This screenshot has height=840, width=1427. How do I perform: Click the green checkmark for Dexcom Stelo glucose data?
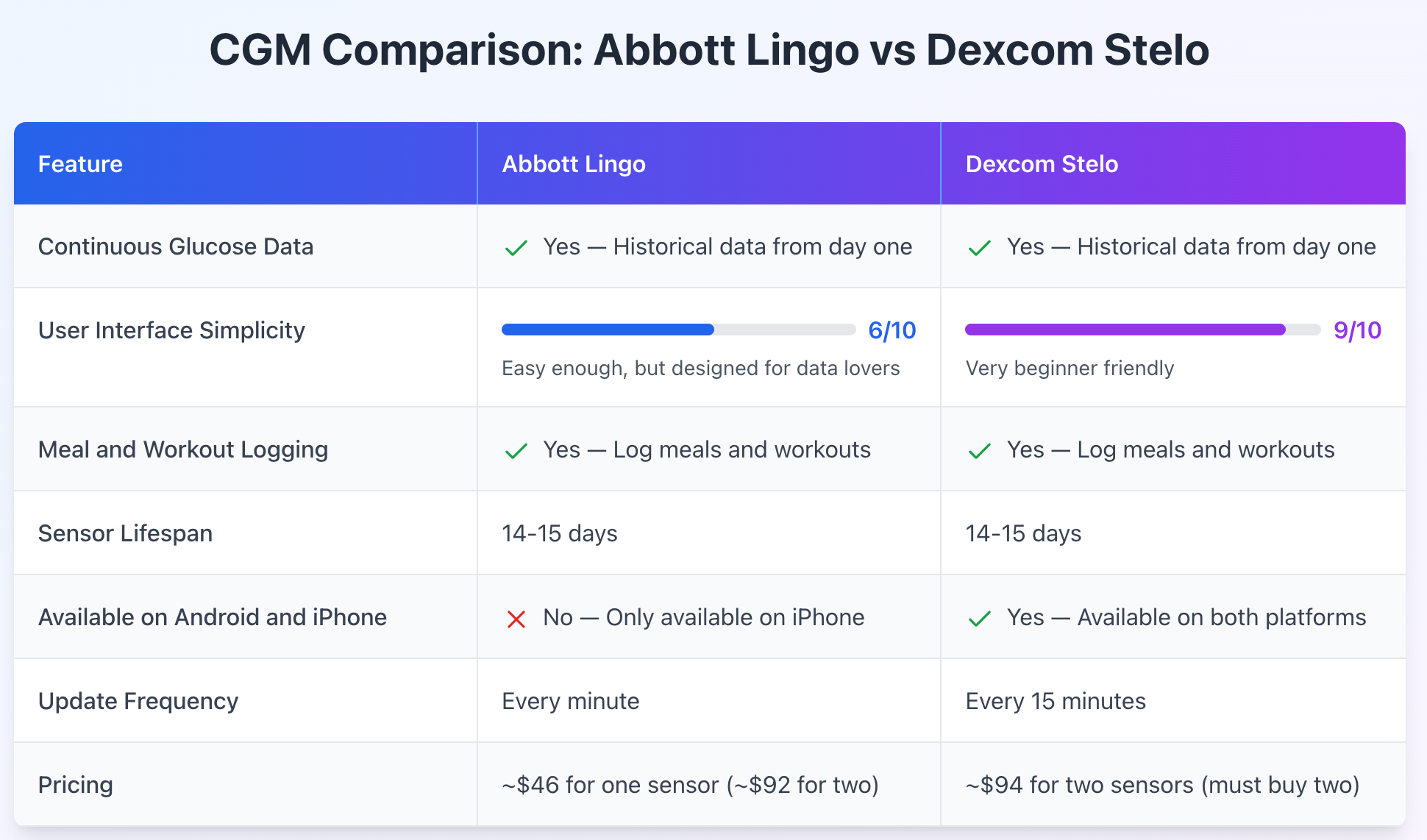point(980,248)
